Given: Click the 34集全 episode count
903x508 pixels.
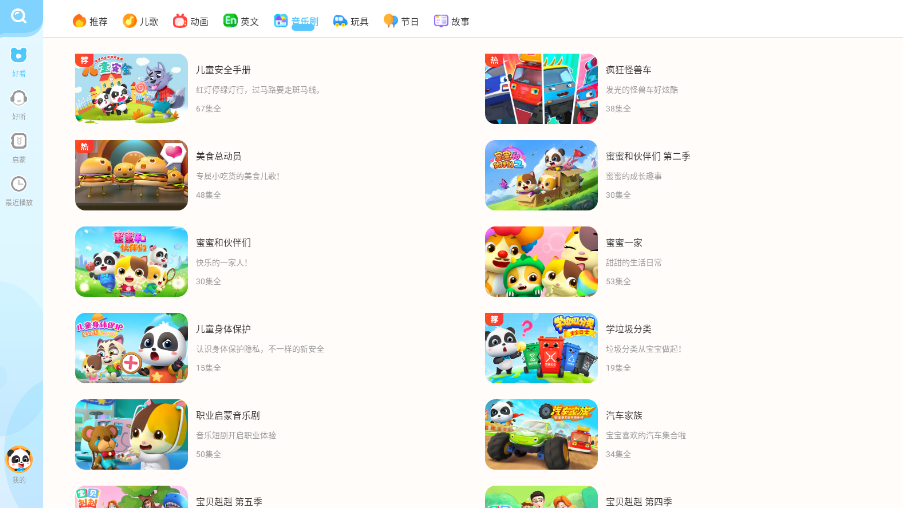Looking at the screenshot, I should tap(619, 454).
